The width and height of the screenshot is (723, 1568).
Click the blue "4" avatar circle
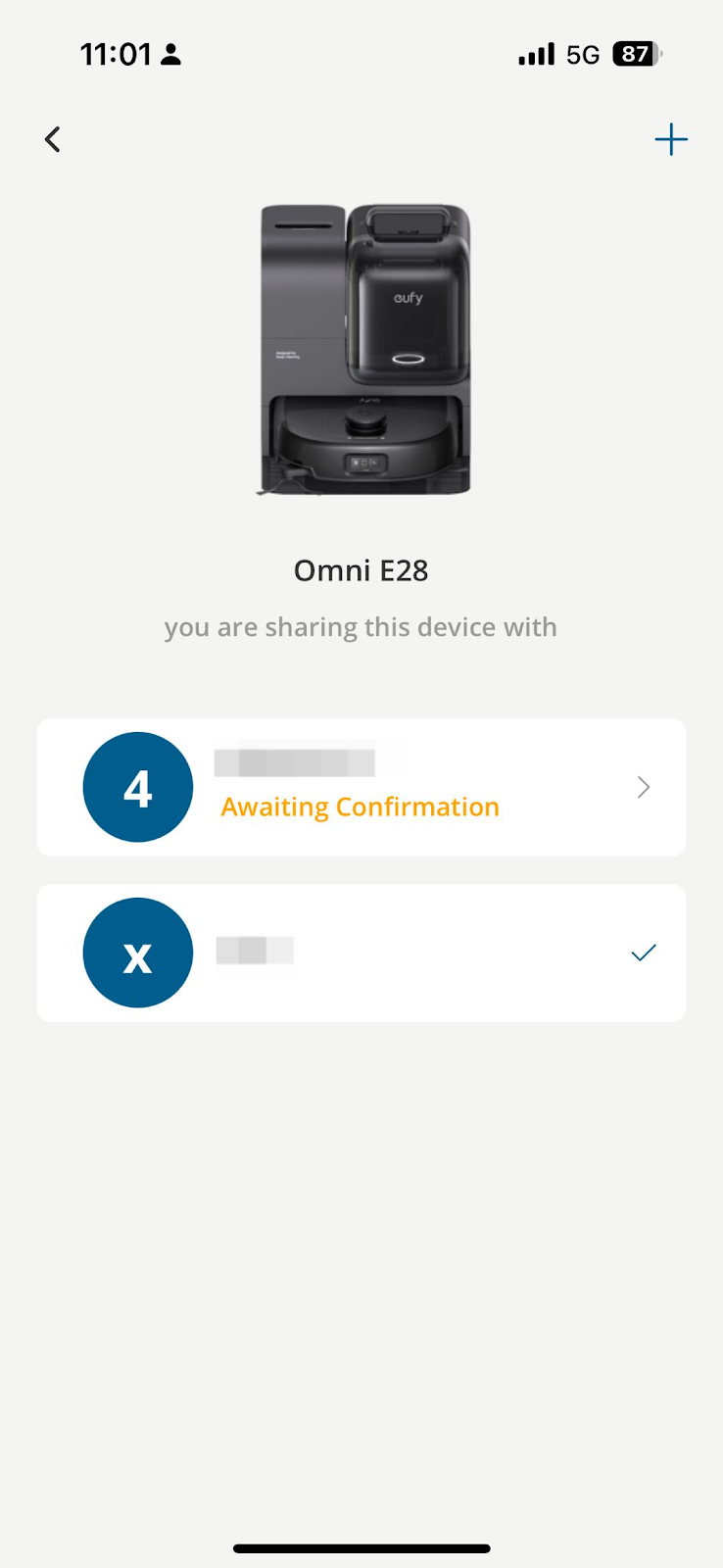(138, 787)
